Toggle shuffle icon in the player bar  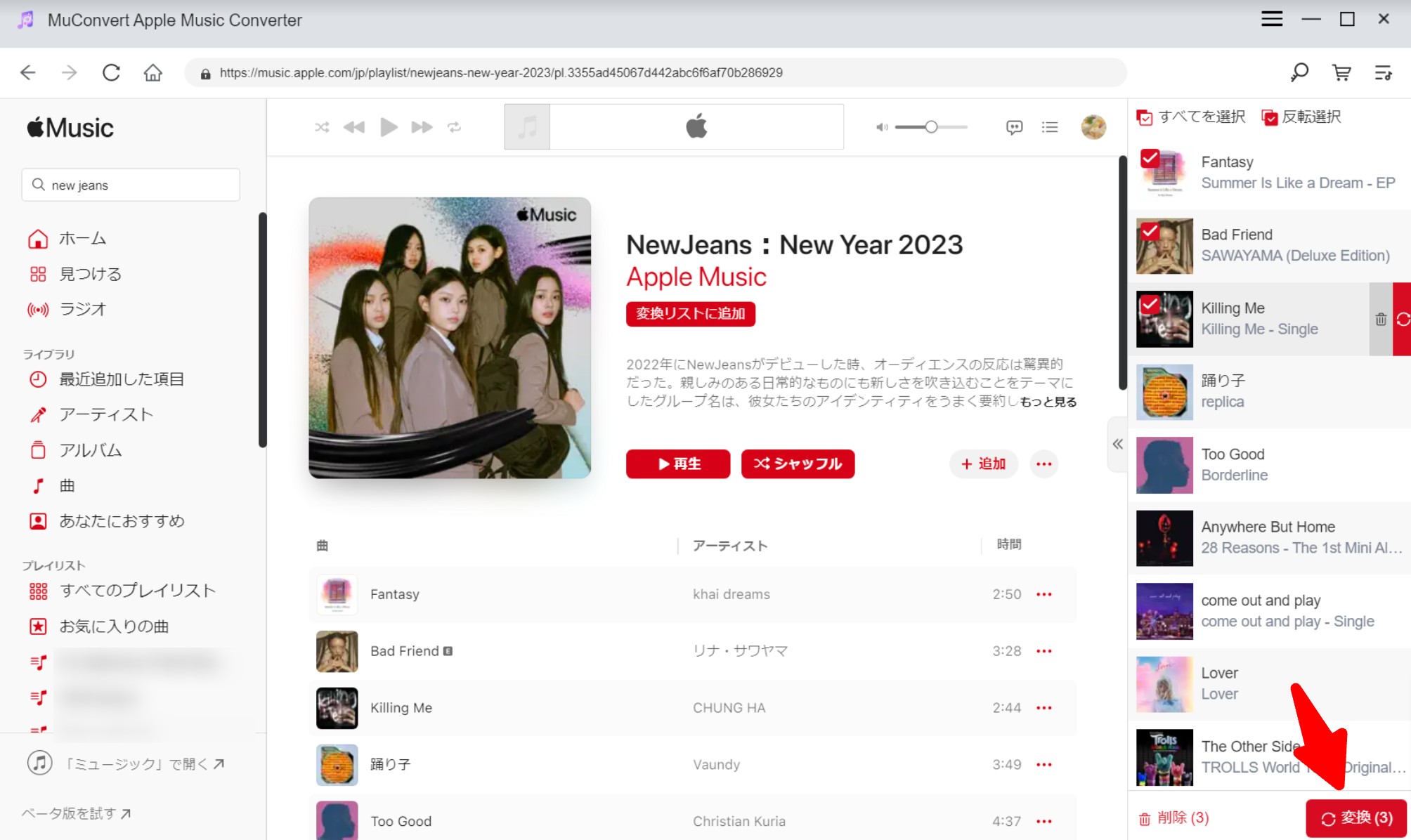tap(322, 127)
